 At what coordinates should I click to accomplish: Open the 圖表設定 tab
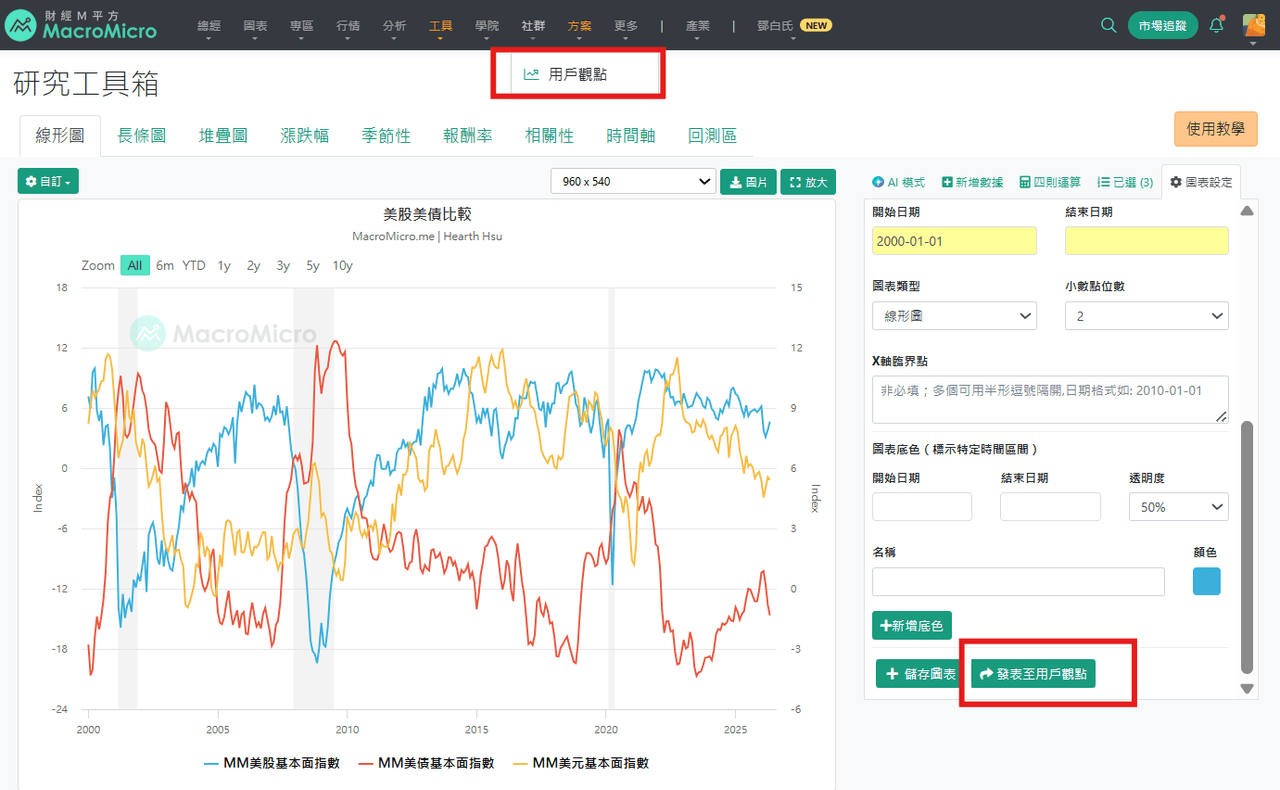(1201, 182)
